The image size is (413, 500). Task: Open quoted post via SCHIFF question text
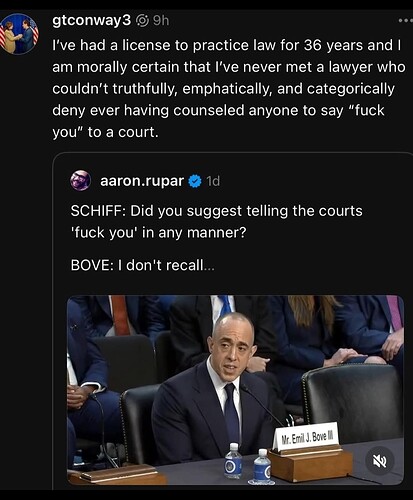[216, 211]
